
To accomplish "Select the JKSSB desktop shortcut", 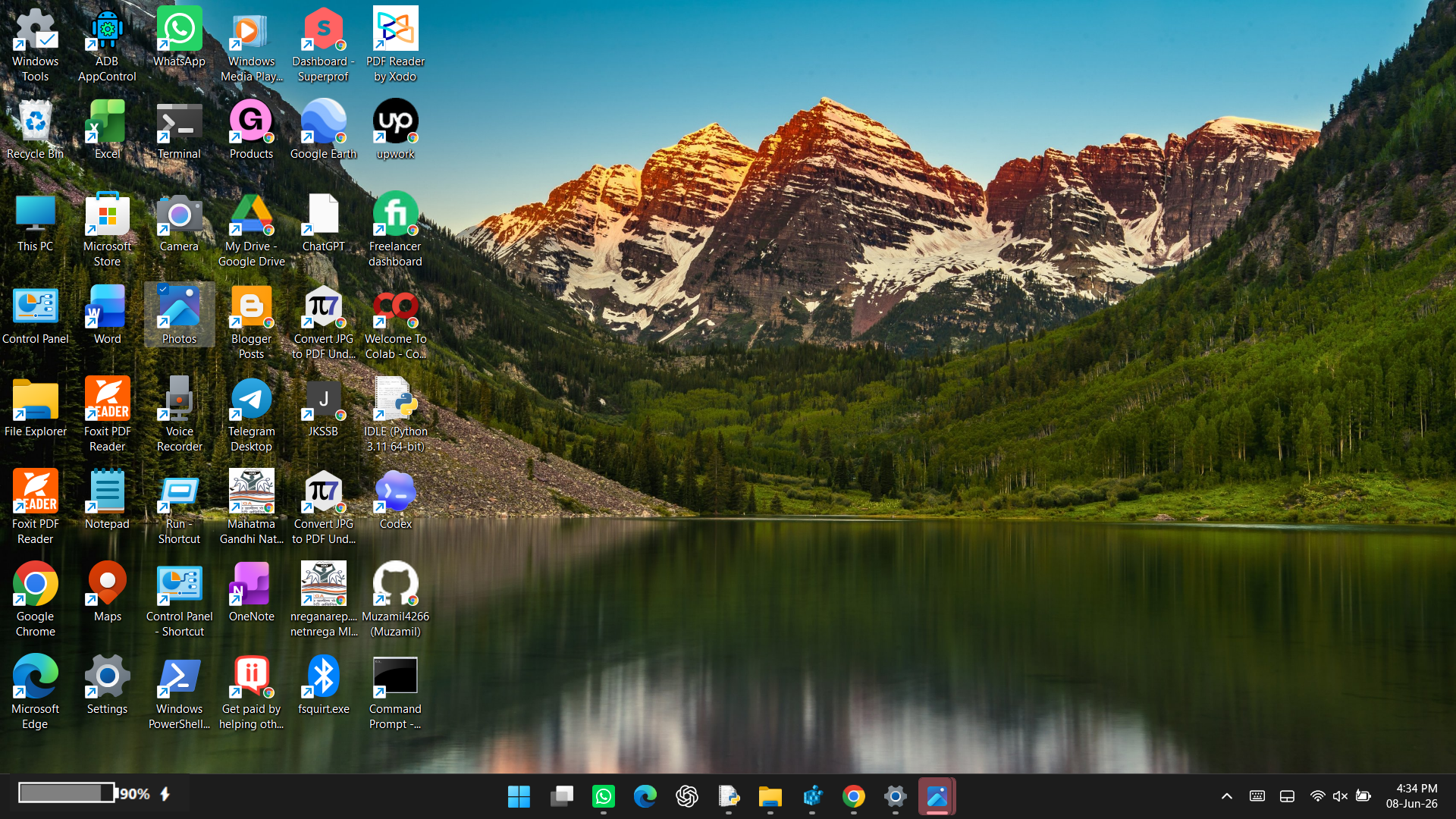I will [323, 408].
